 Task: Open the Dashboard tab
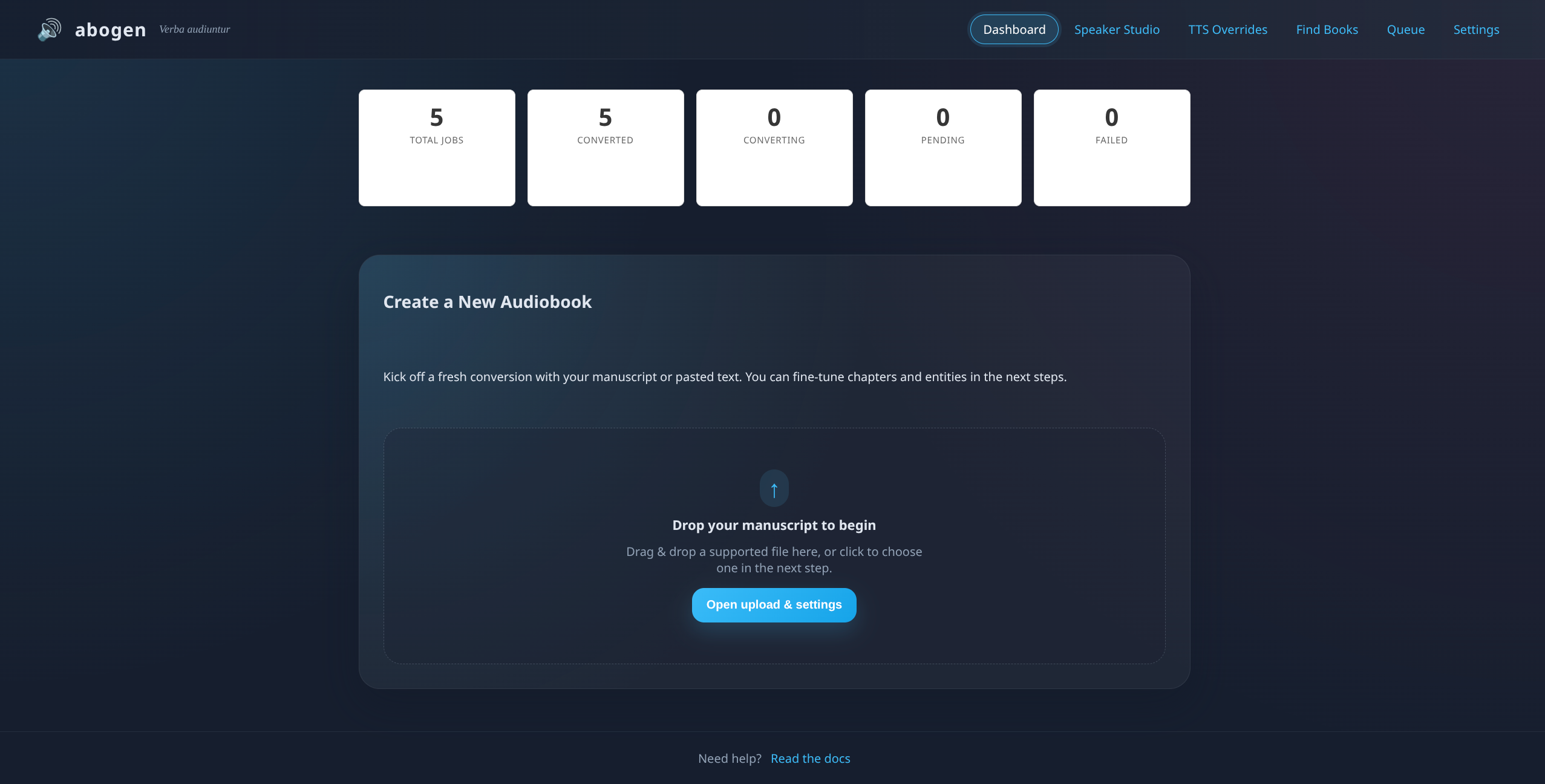click(1014, 30)
